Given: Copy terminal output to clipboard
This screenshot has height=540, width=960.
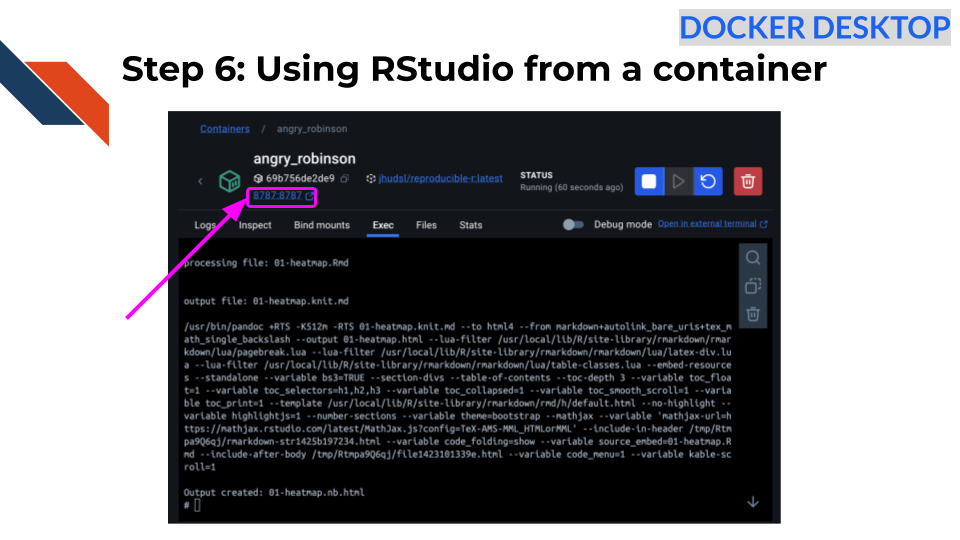Looking at the screenshot, I should 753,286.
